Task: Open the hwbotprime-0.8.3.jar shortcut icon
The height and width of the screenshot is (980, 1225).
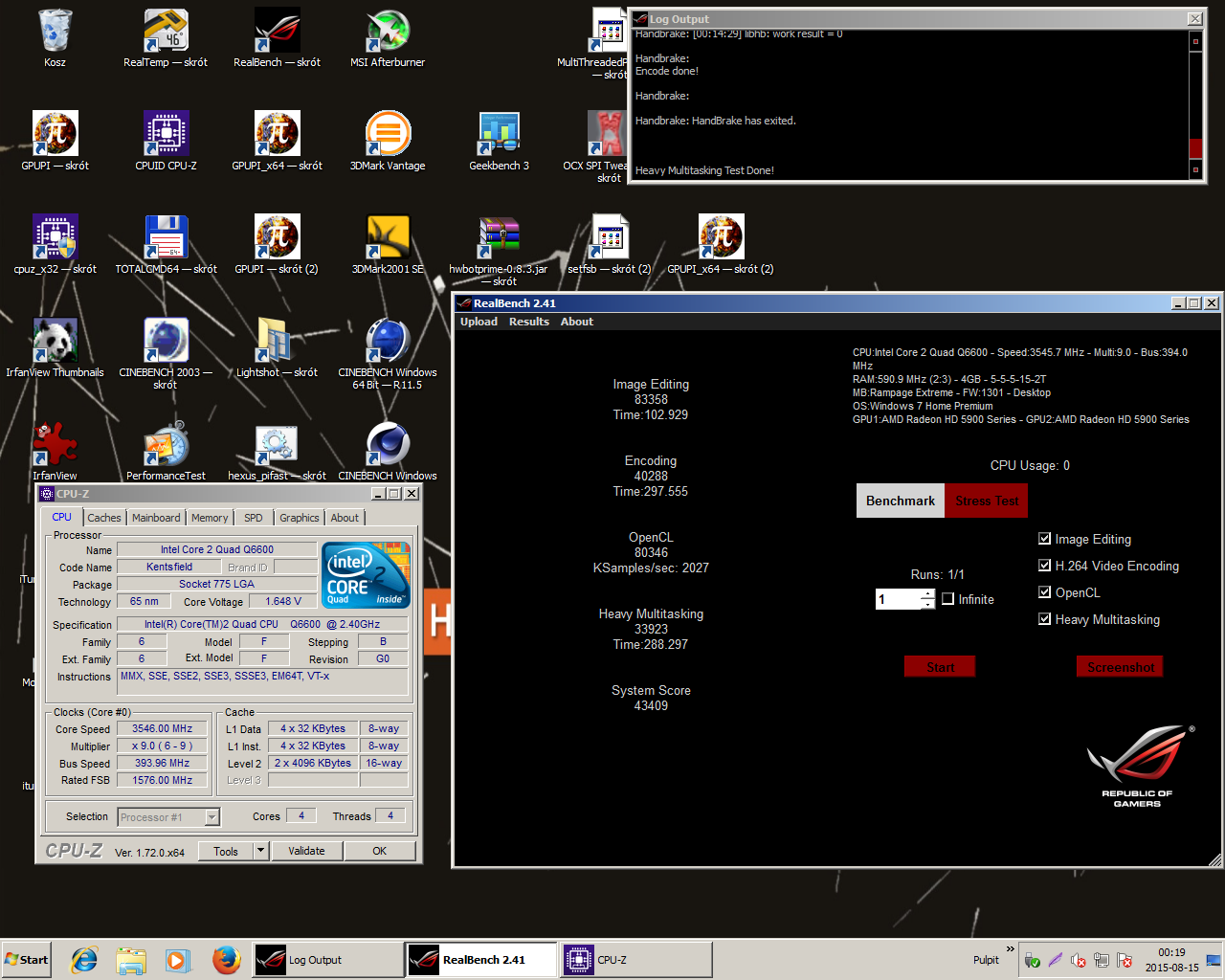Action: pyautogui.click(x=499, y=237)
